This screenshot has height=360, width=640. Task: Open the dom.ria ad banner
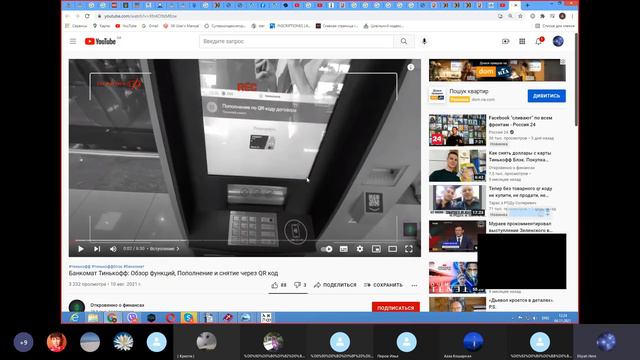point(497,70)
